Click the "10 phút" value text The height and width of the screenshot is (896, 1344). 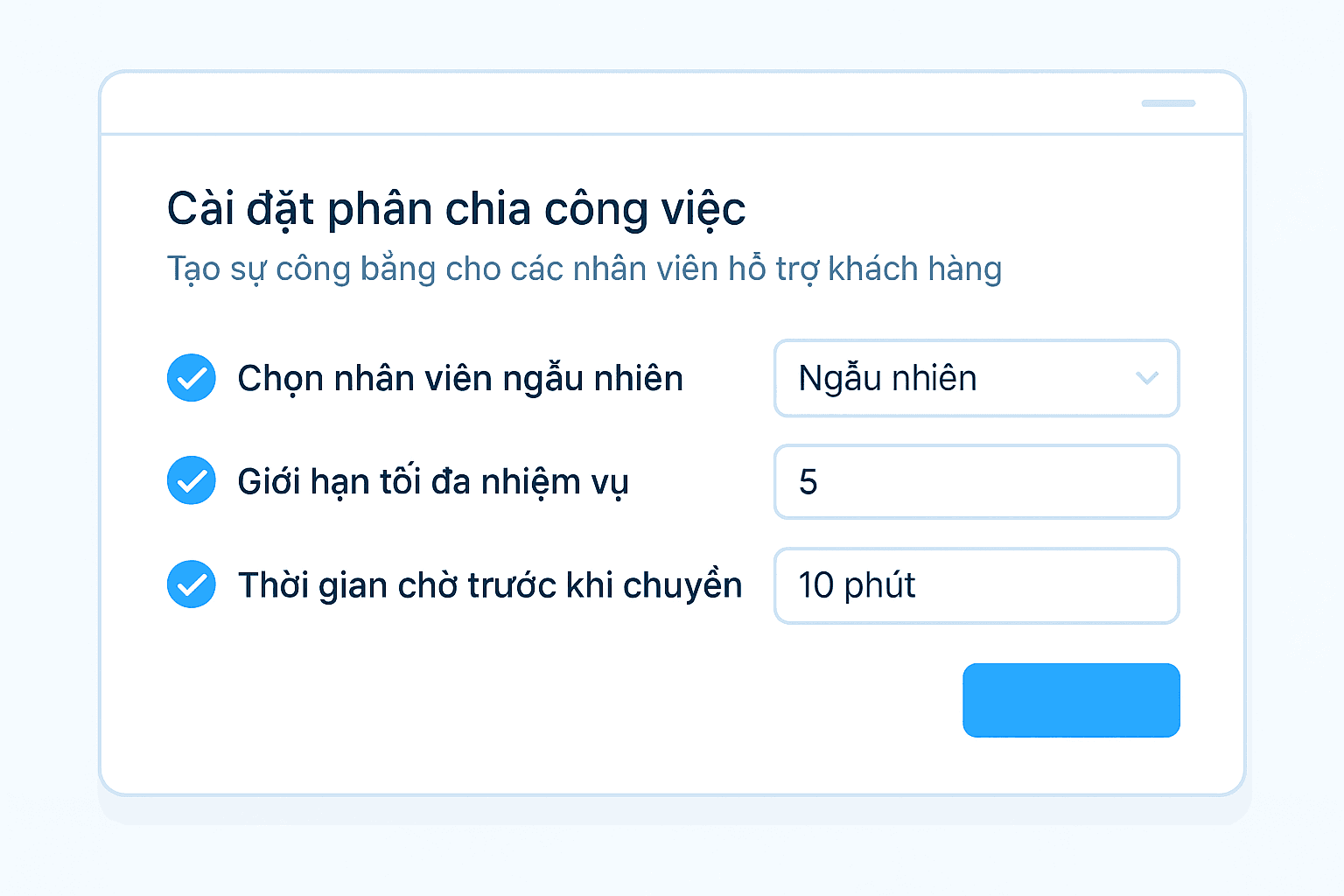(857, 585)
